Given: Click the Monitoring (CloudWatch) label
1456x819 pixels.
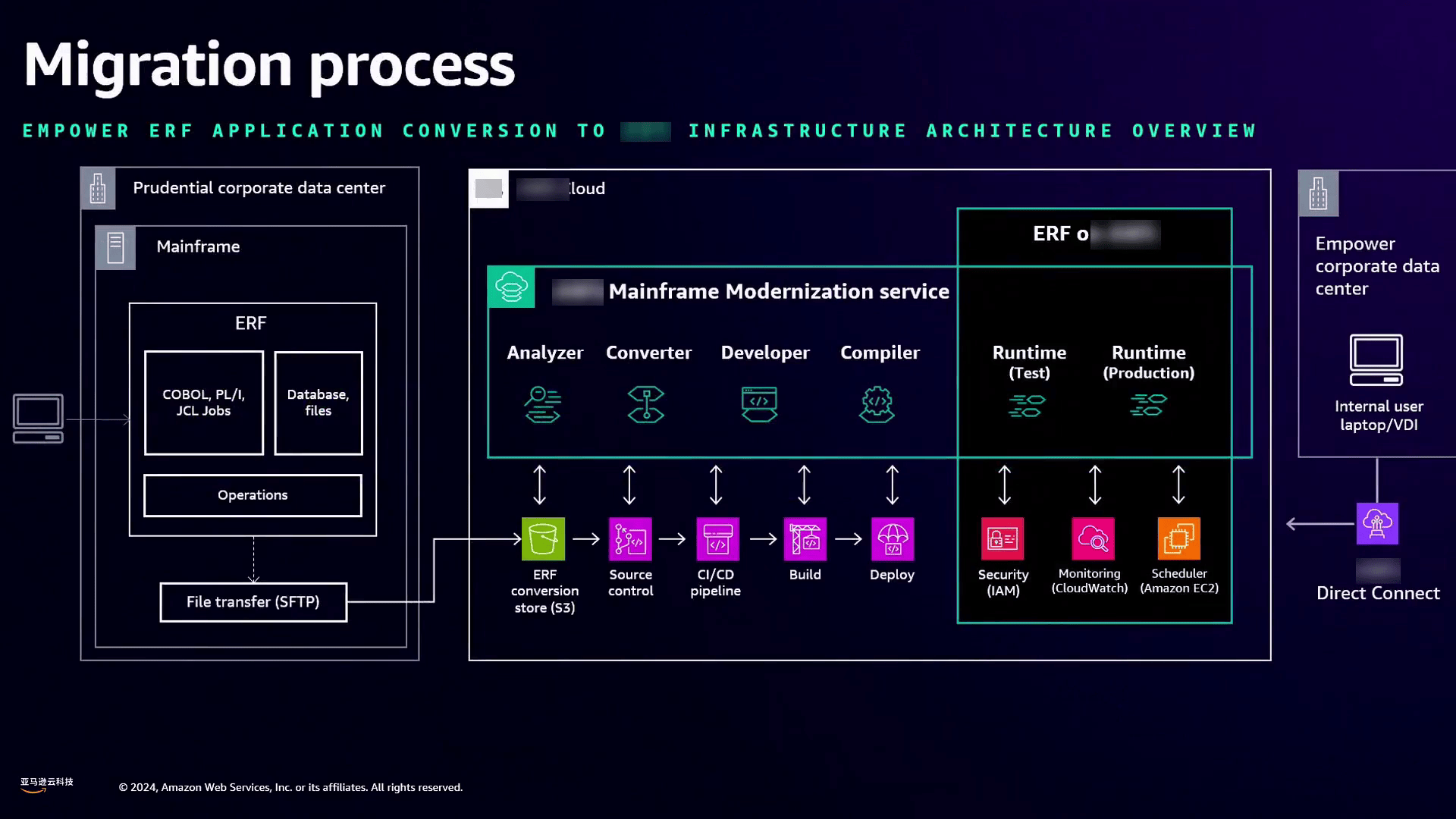Looking at the screenshot, I should (1089, 581).
